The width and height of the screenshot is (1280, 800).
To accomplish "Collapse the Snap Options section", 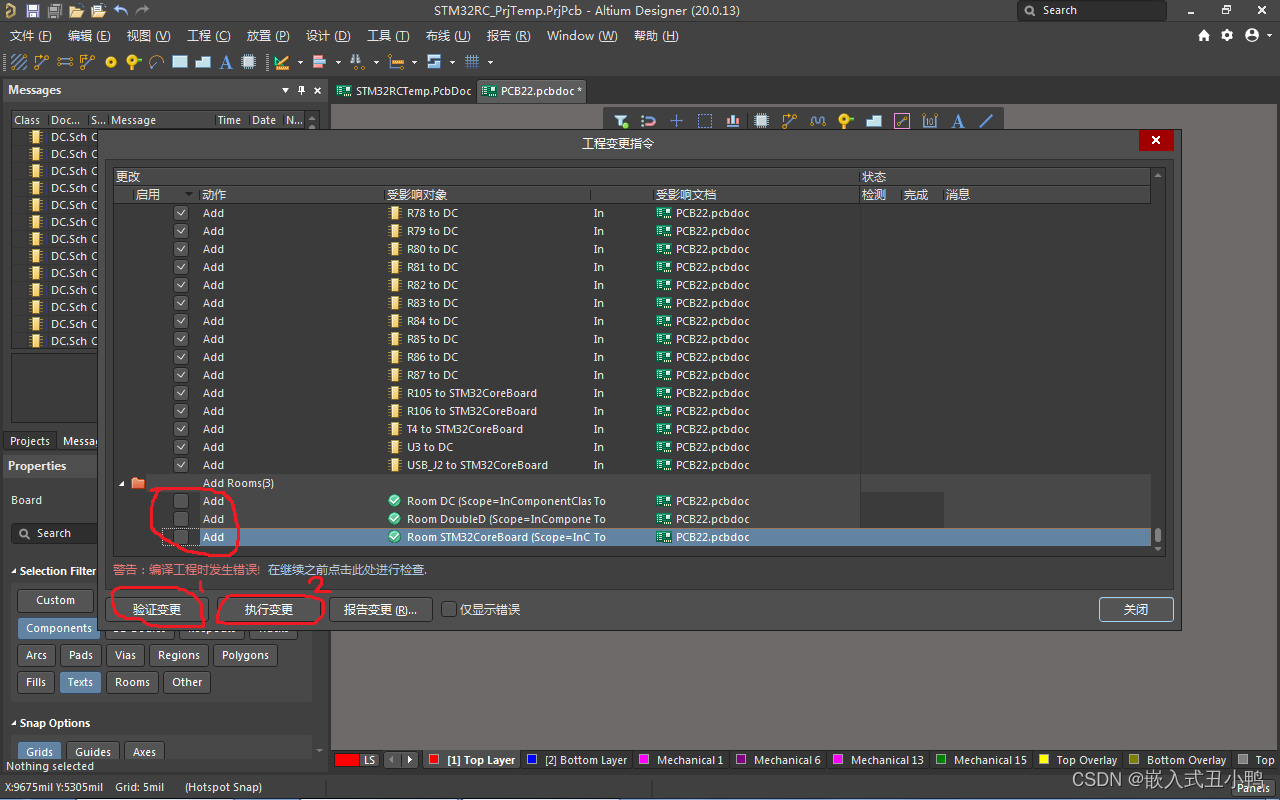I will click(x=14, y=724).
